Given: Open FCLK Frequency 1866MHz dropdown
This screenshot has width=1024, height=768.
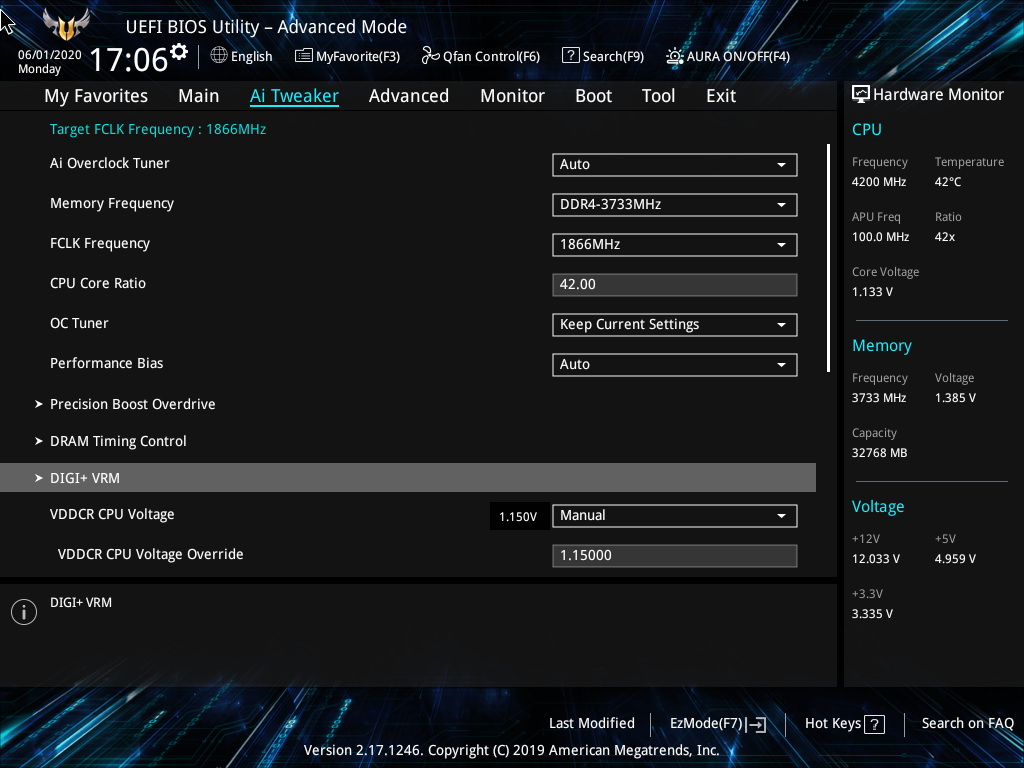Looking at the screenshot, I should [675, 244].
